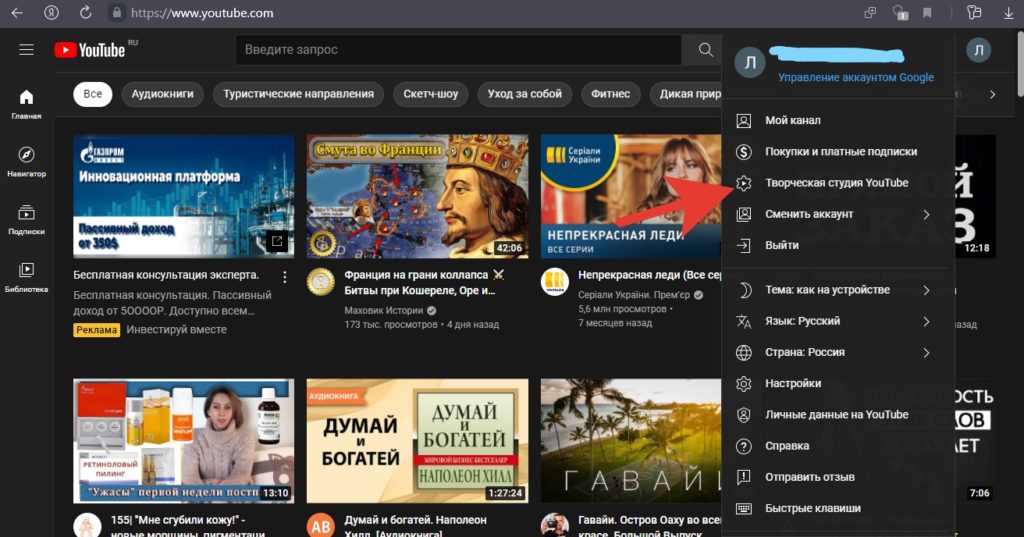Viewport: 1024px width, 537px height.
Task: Open Навигатор in the left sidebar
Action: (26, 161)
